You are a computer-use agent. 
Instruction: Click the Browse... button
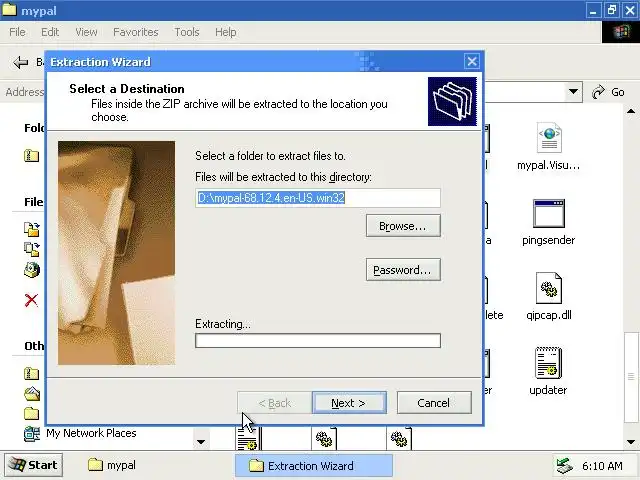[403, 226]
